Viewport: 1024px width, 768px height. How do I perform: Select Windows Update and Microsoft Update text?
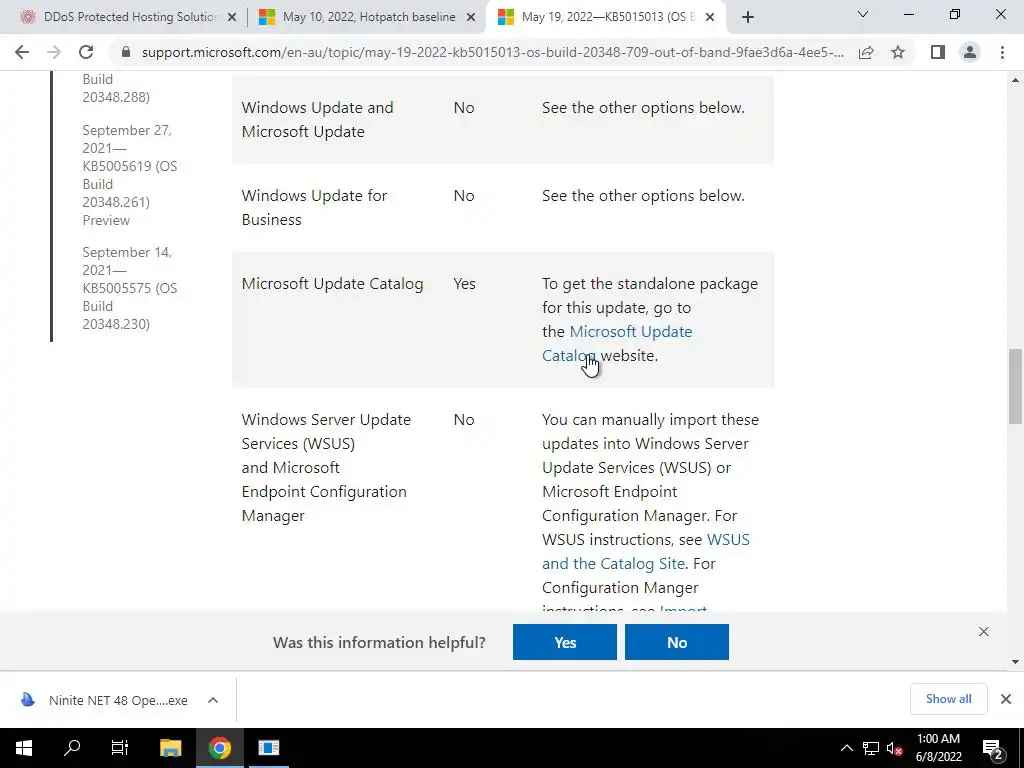point(317,120)
